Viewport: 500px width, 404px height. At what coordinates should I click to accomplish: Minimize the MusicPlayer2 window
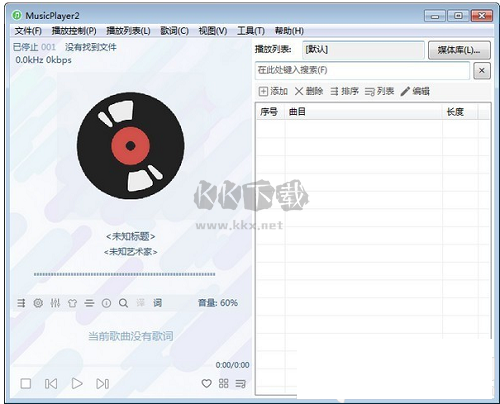click(x=435, y=16)
